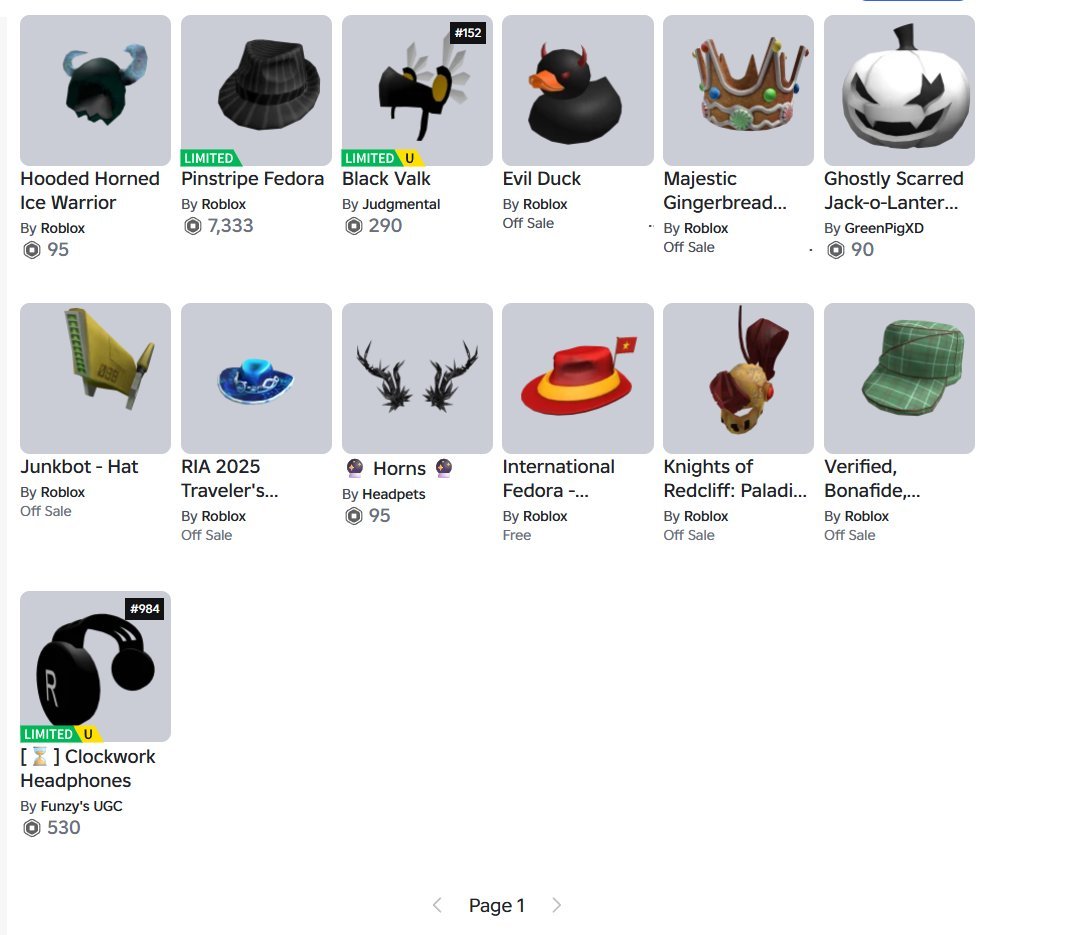Click the 7,333 price text
This screenshot has height=935, width=1065.
pyautogui.click(x=230, y=225)
